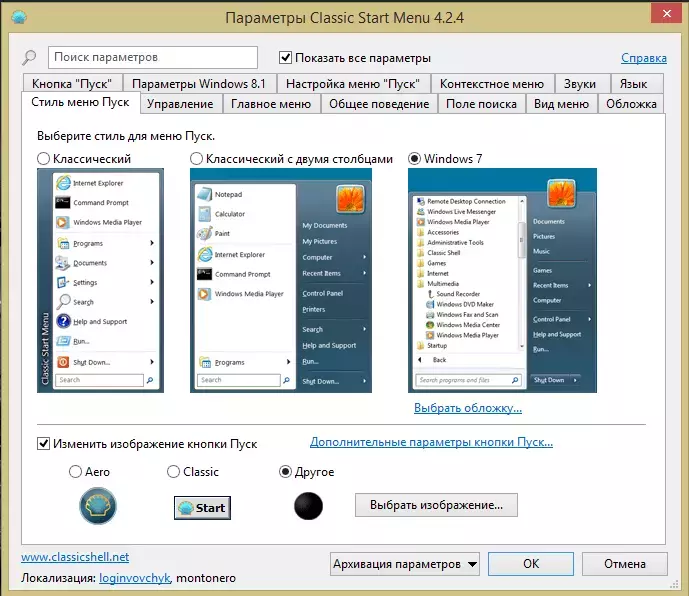Click the Classic style menu preview thumbnail
The width and height of the screenshot is (689, 596).
(101, 280)
